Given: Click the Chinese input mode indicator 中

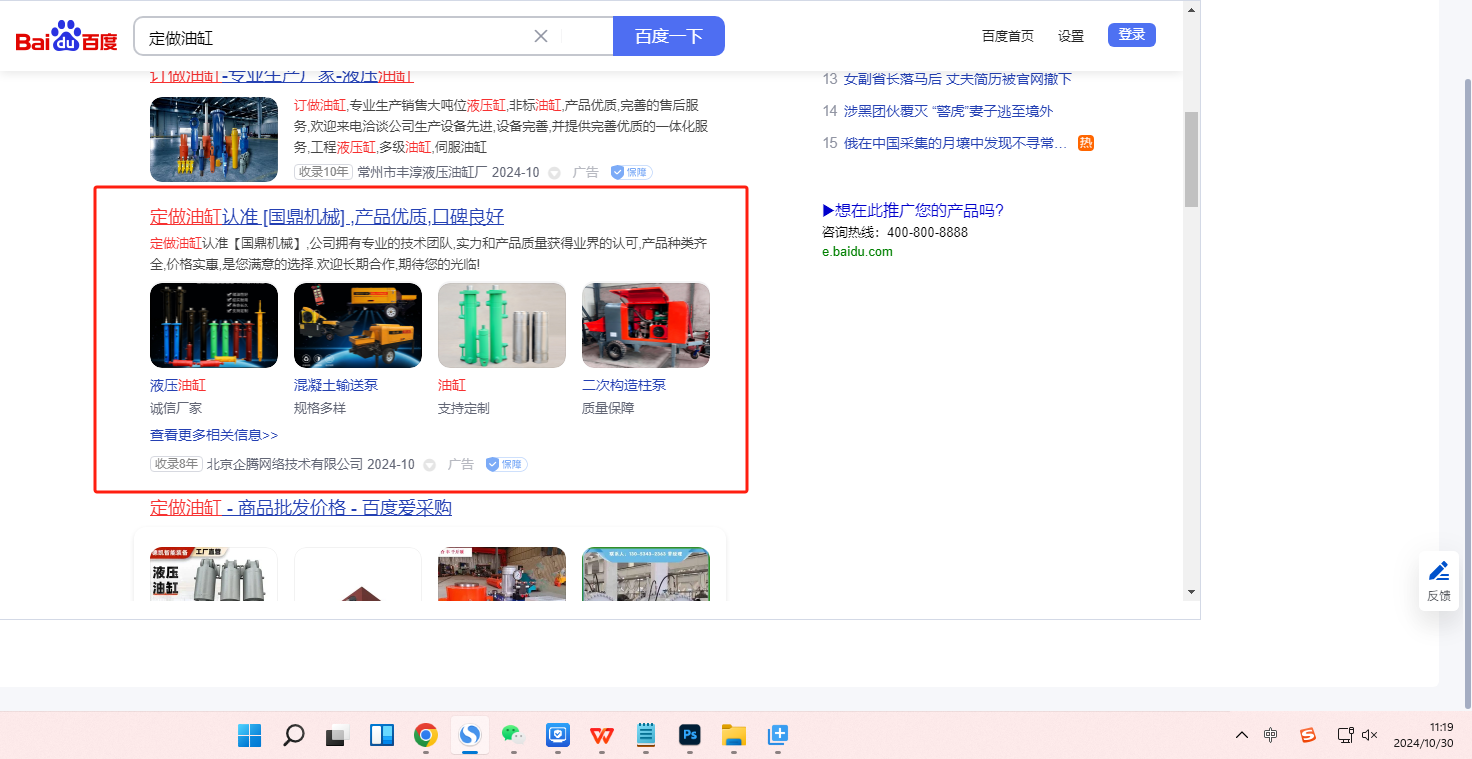Looking at the screenshot, I should [x=1270, y=735].
